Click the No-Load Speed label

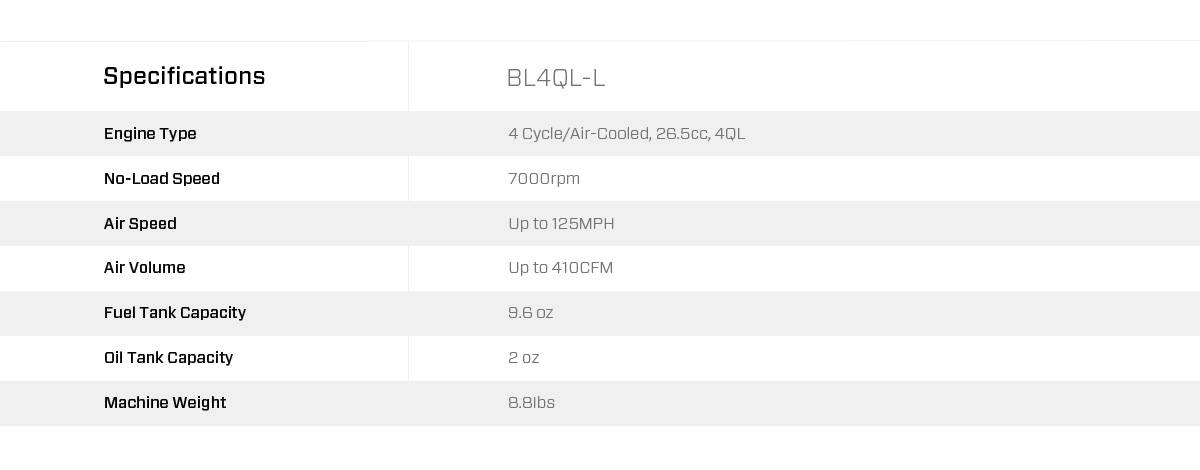click(162, 179)
